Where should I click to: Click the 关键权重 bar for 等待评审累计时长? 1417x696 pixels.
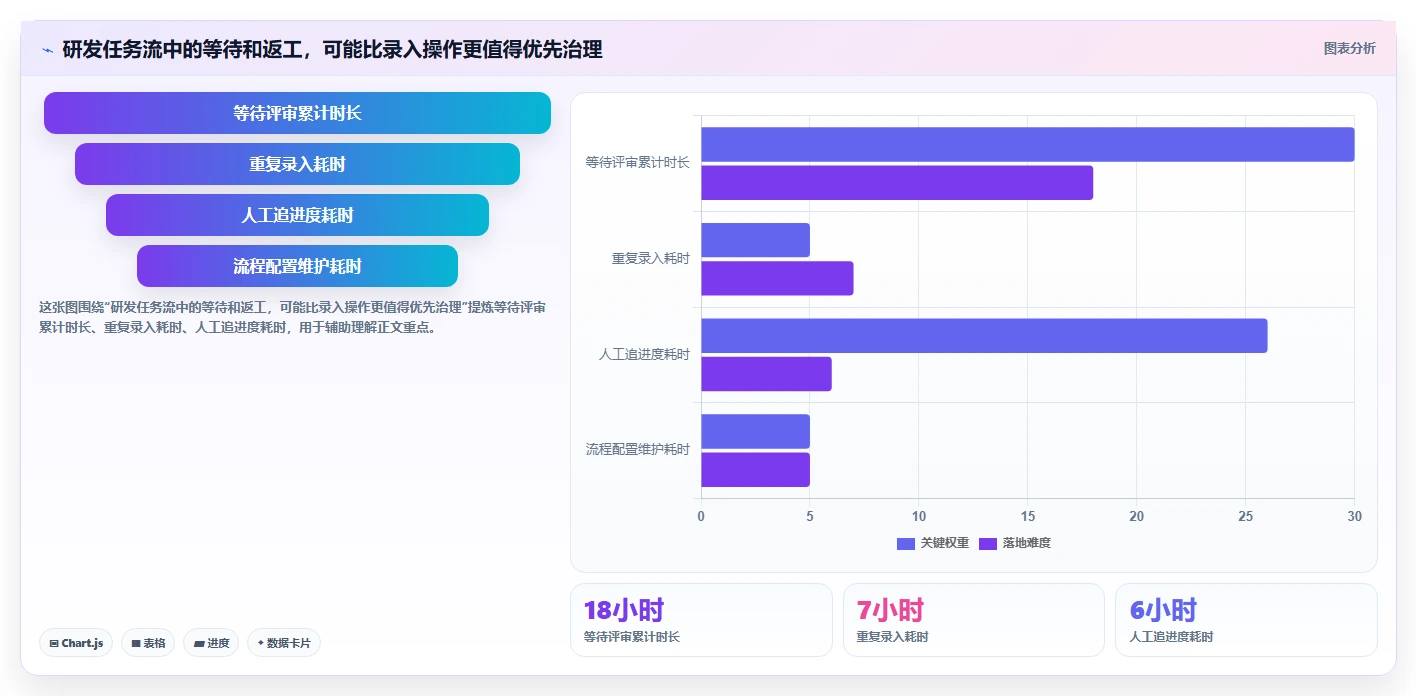click(1027, 144)
